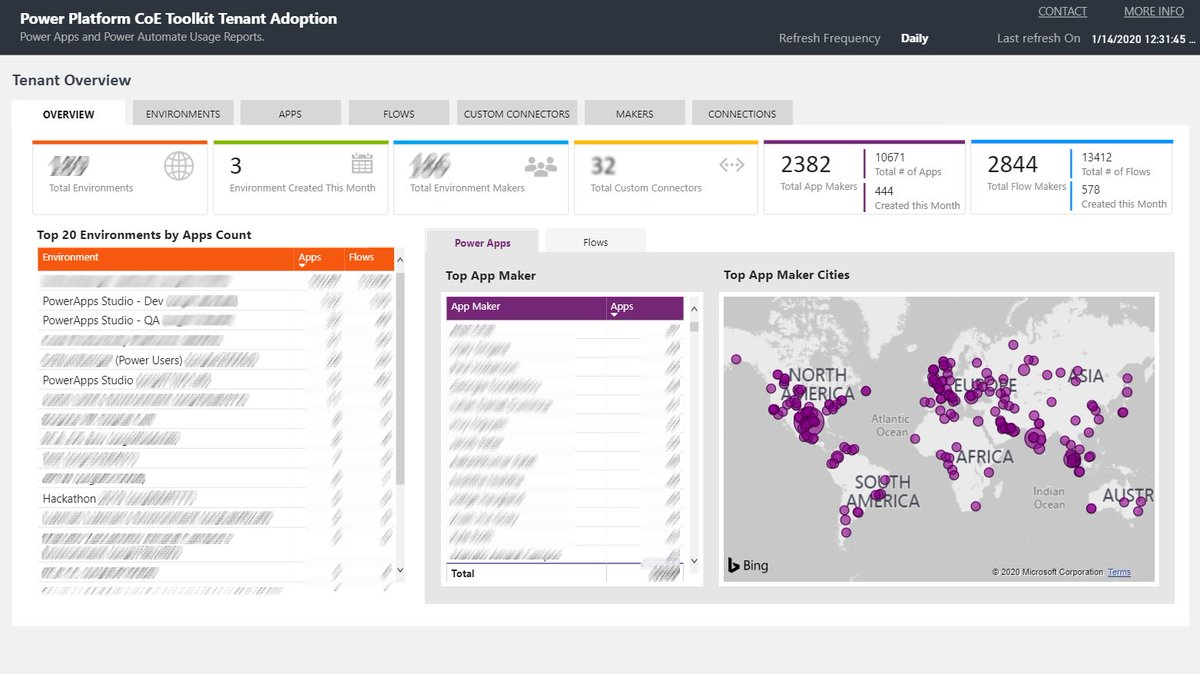Image resolution: width=1200 pixels, height=674 pixels.
Task: Click the people icon on Environment Makers card
Action: [540, 166]
